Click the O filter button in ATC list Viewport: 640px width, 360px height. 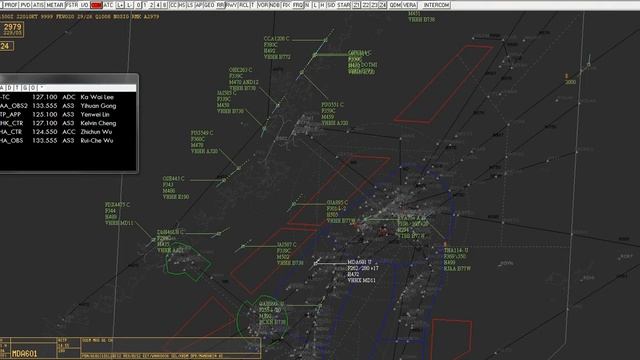(33, 88)
